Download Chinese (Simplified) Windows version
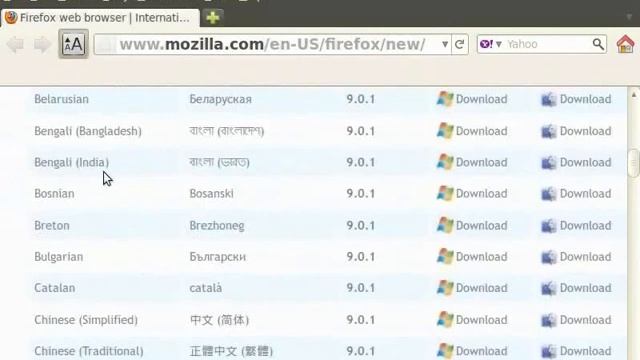This screenshot has height=360, width=640. click(472, 320)
